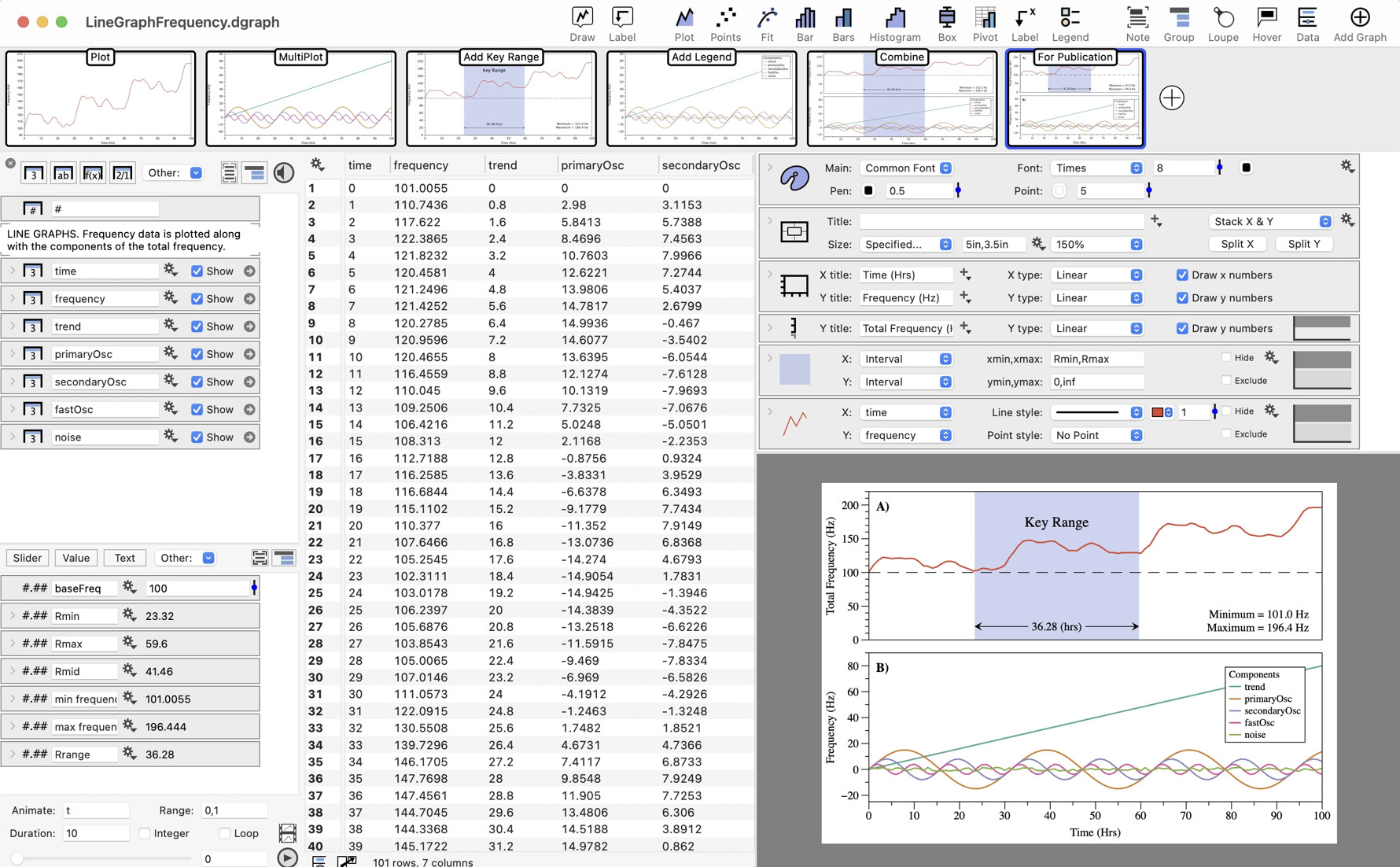Screen dimensions: 1400x867
Task: Open the Stack X & Y dropdown
Action: coord(1270,221)
